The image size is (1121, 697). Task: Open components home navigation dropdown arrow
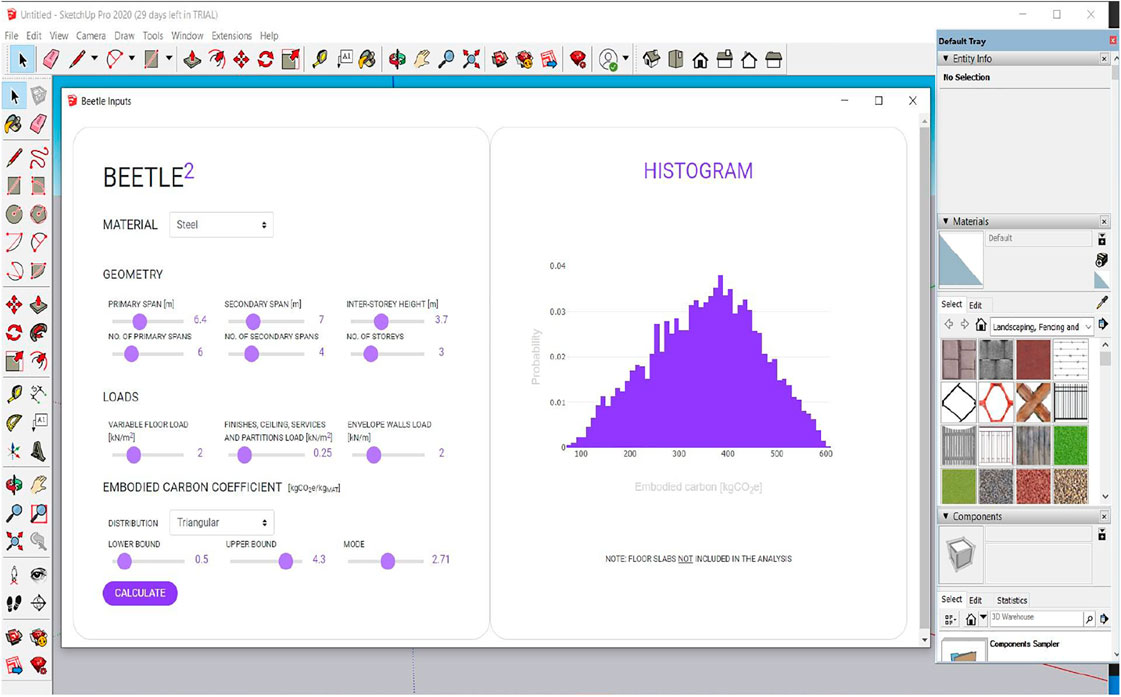point(984,618)
